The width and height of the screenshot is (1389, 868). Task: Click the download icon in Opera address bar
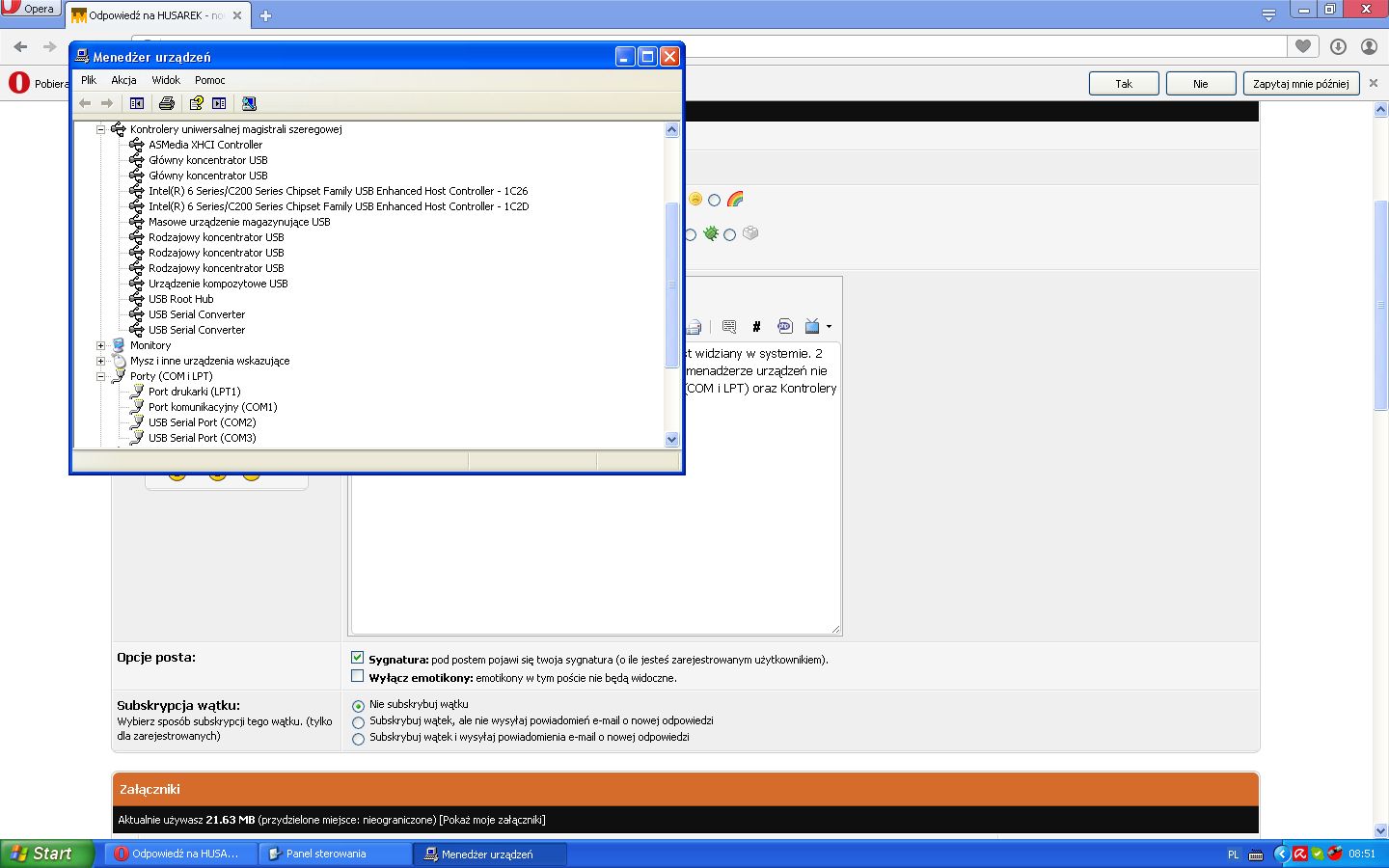pos(1338,46)
